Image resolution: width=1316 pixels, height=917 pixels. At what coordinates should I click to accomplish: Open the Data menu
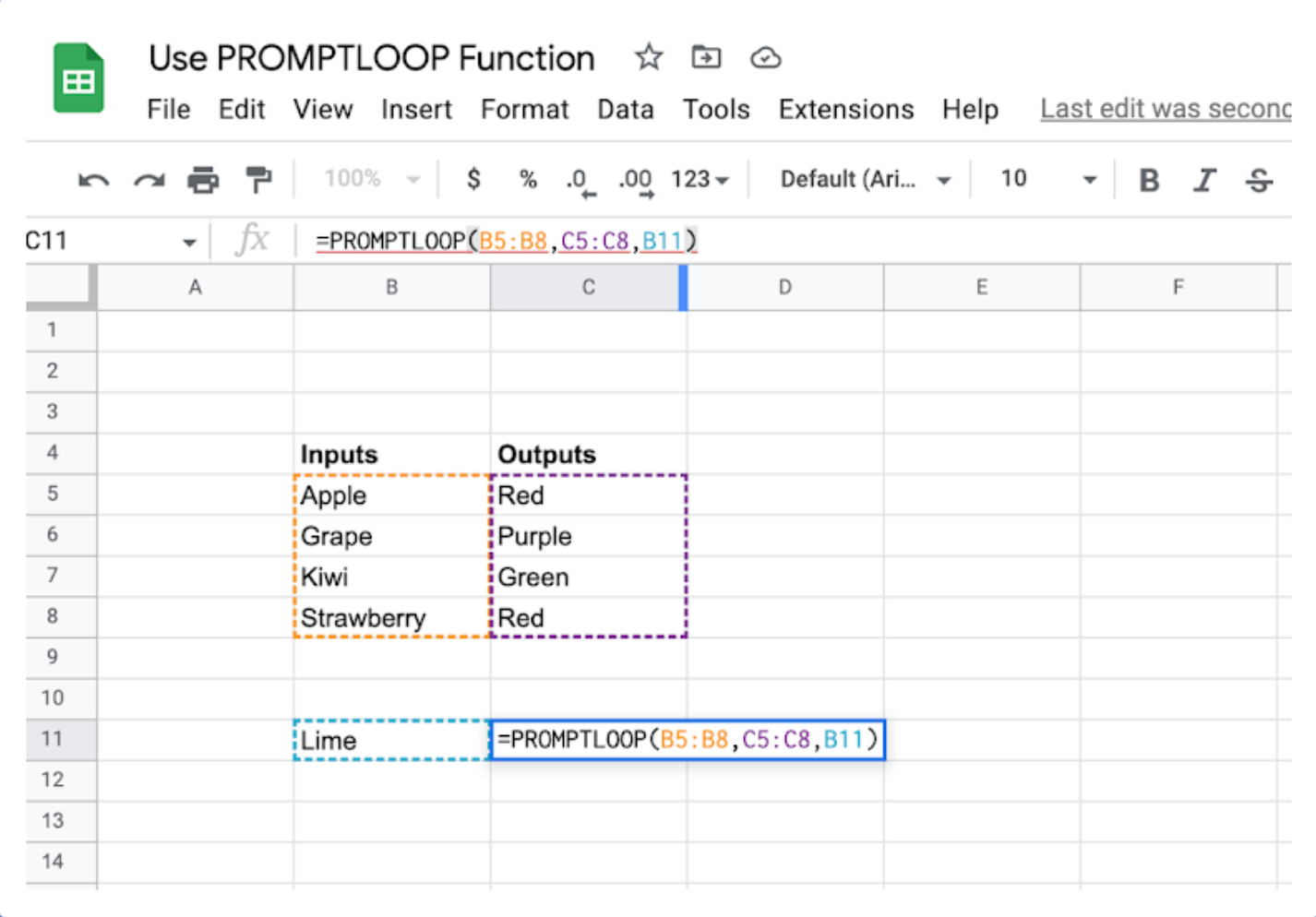626,109
